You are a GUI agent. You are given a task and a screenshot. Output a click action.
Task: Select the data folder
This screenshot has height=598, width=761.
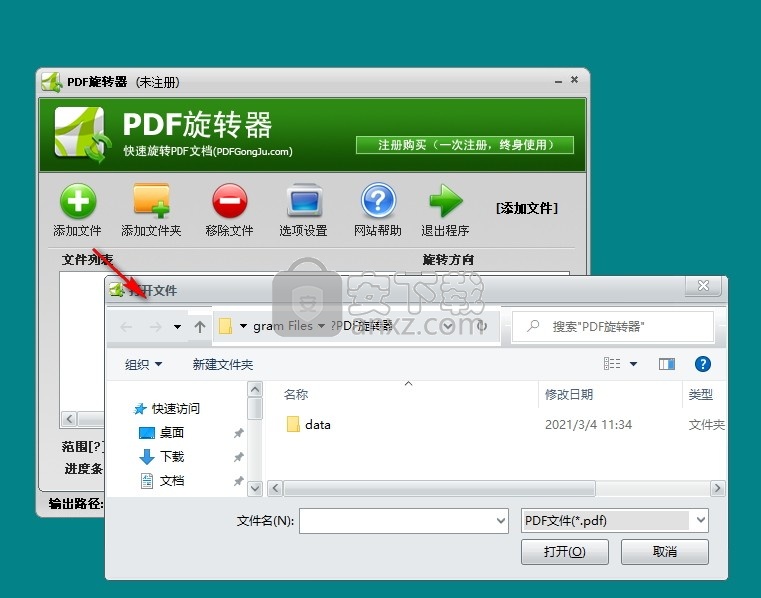317,425
